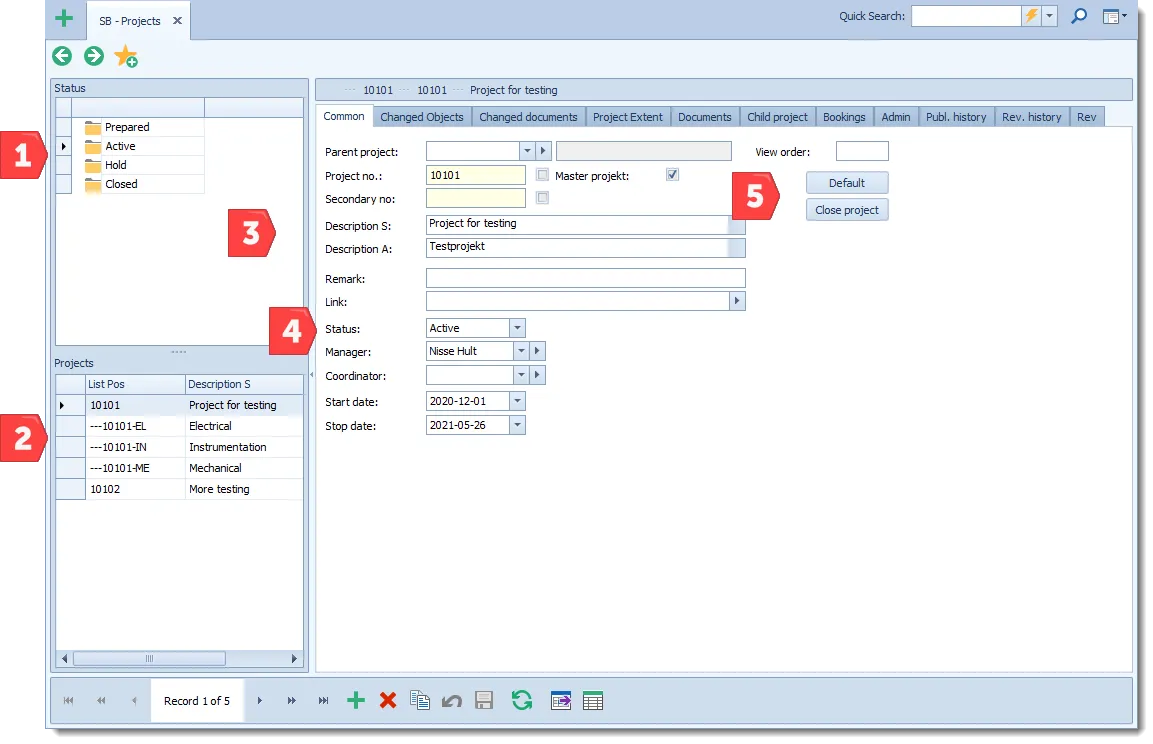Open the Status dropdown

518,328
